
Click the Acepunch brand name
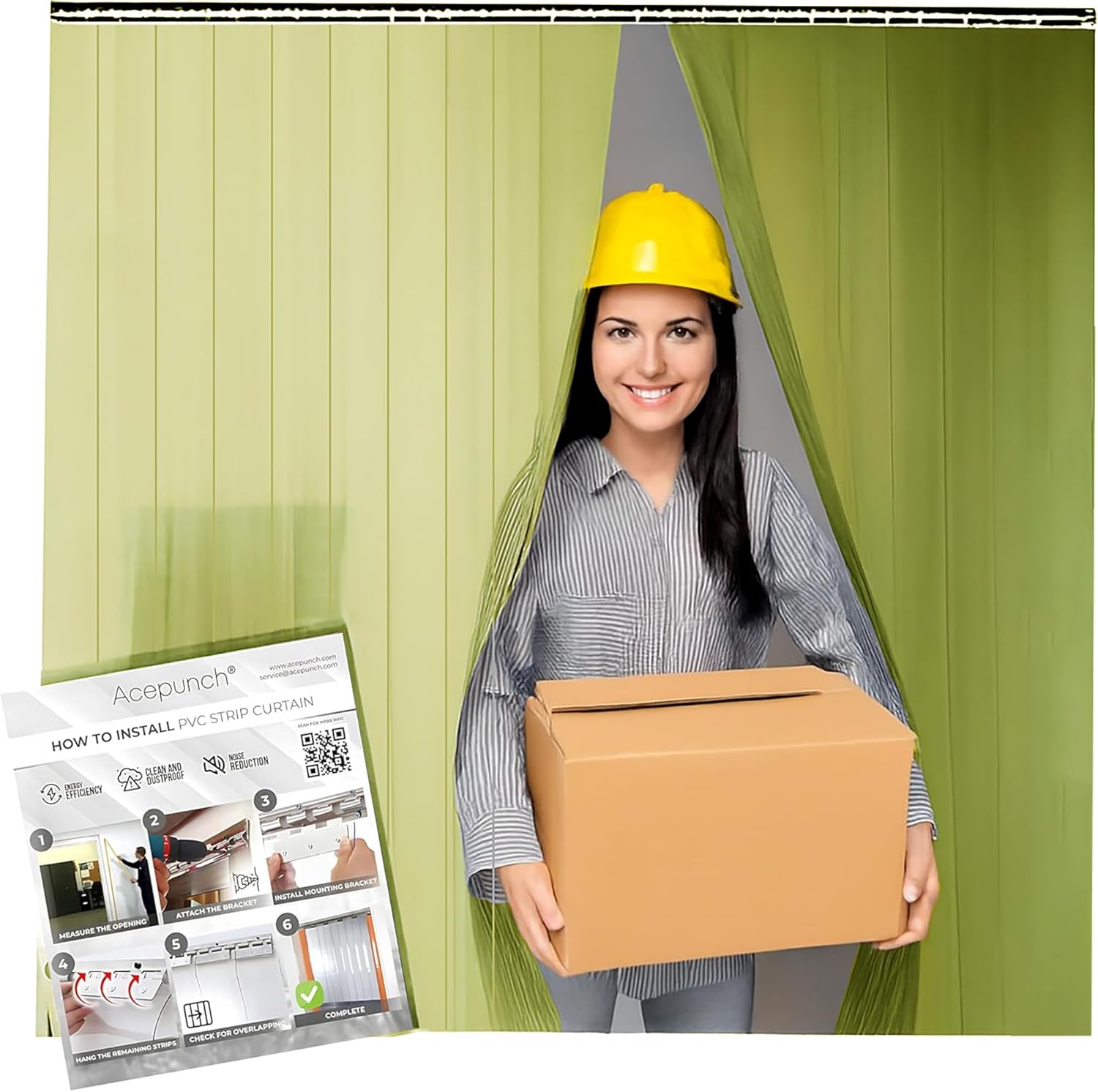(x=173, y=686)
